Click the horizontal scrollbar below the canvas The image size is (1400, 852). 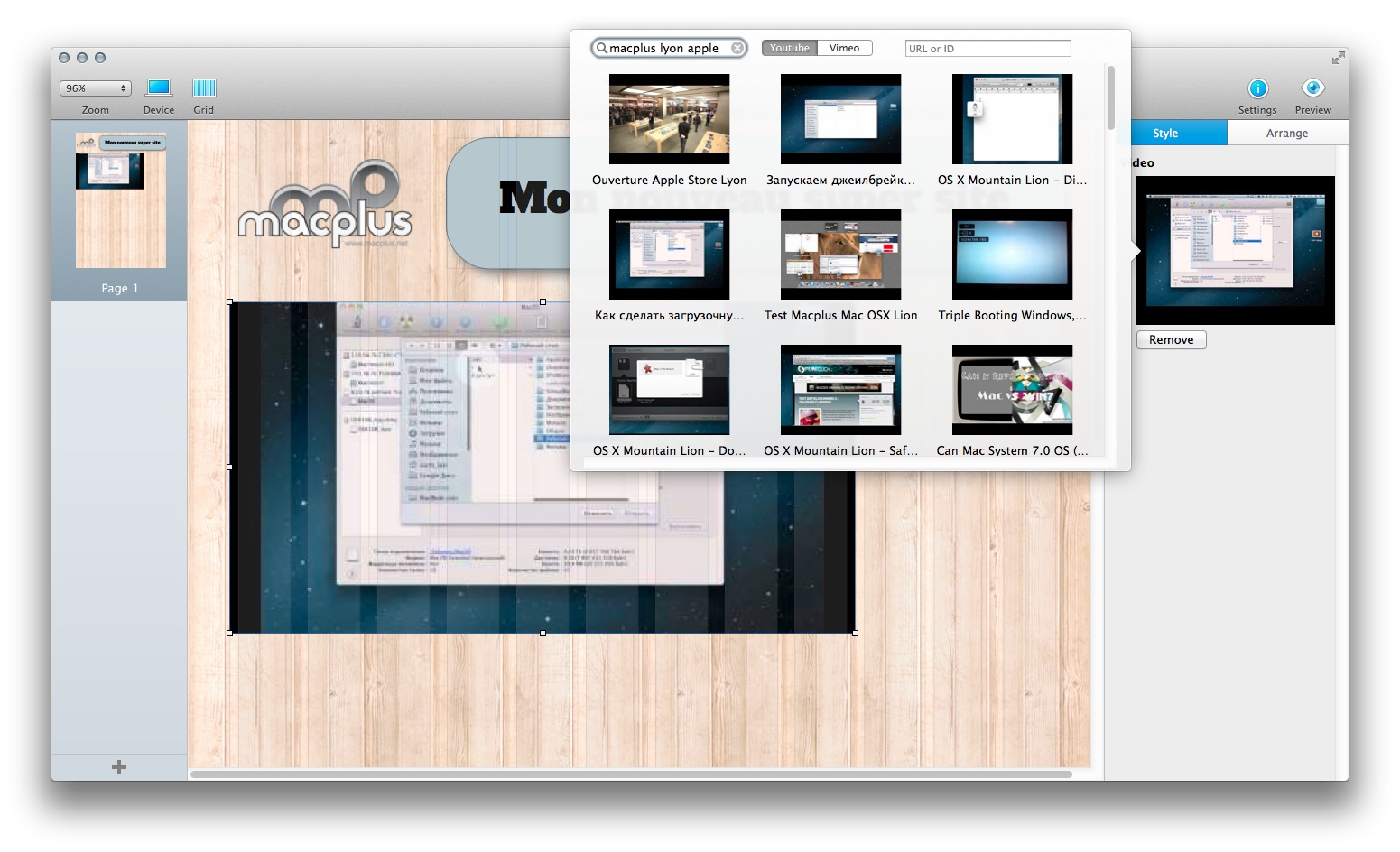pyautogui.click(x=631, y=774)
